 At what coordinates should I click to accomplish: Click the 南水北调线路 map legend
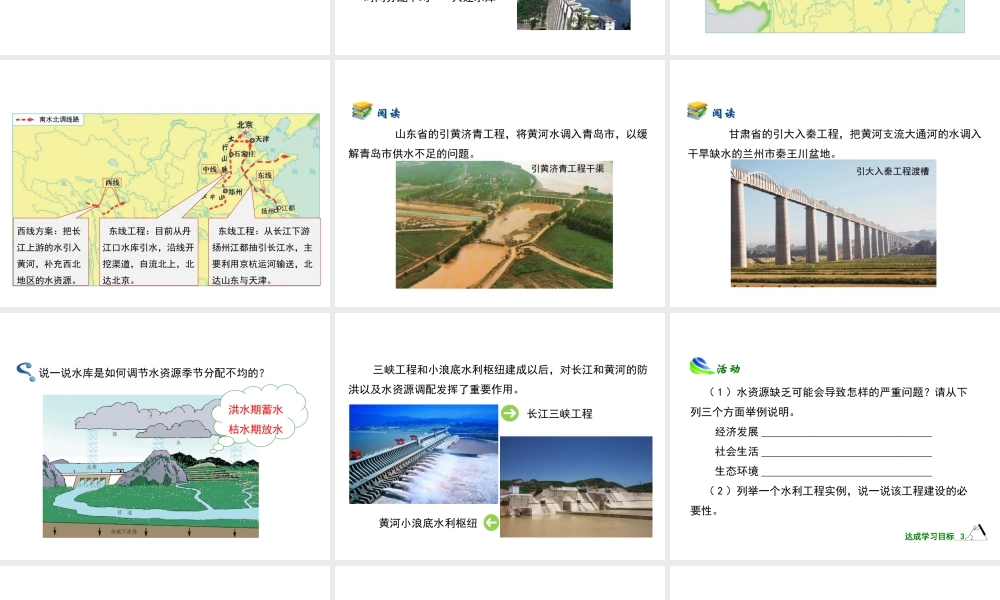pos(47,119)
